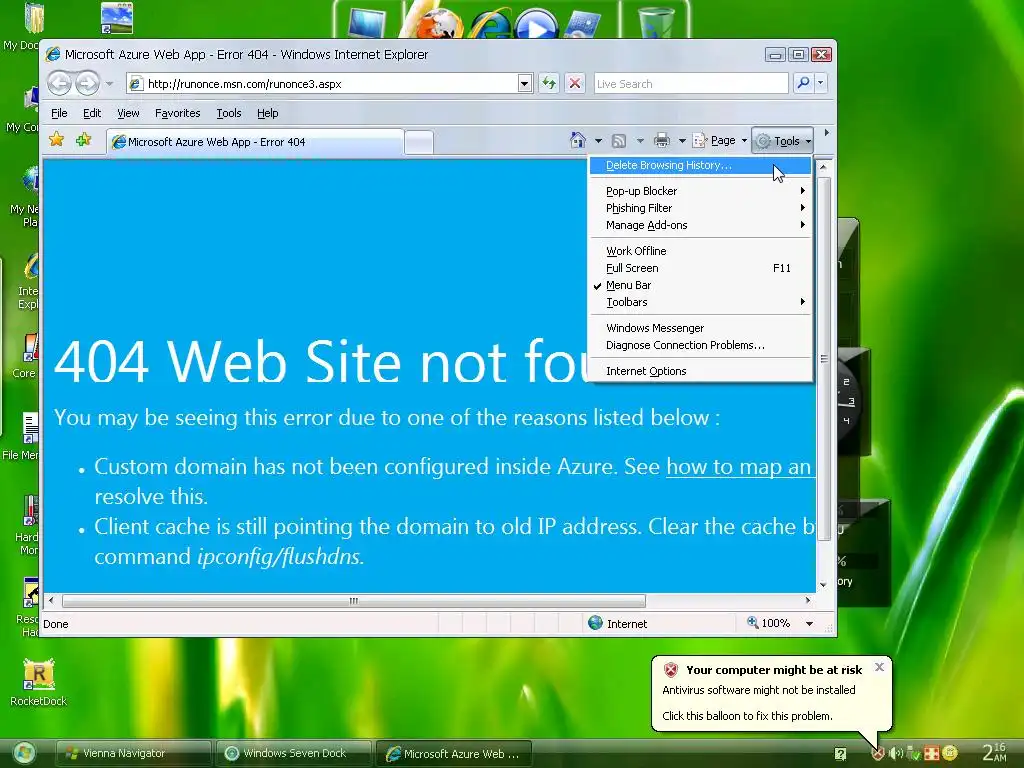Click the RSS feeds toolbar icon
Viewport: 1024px width, 768px height.
coord(618,140)
